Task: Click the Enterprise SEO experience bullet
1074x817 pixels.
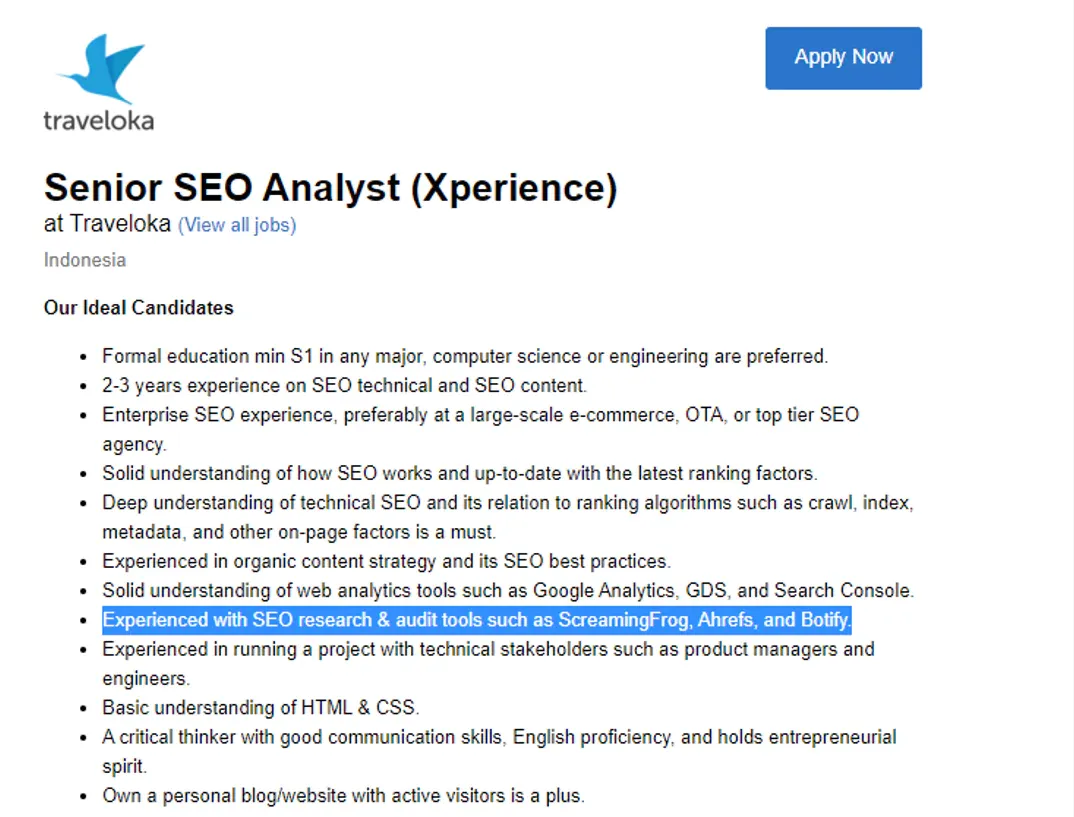Action: point(480,414)
